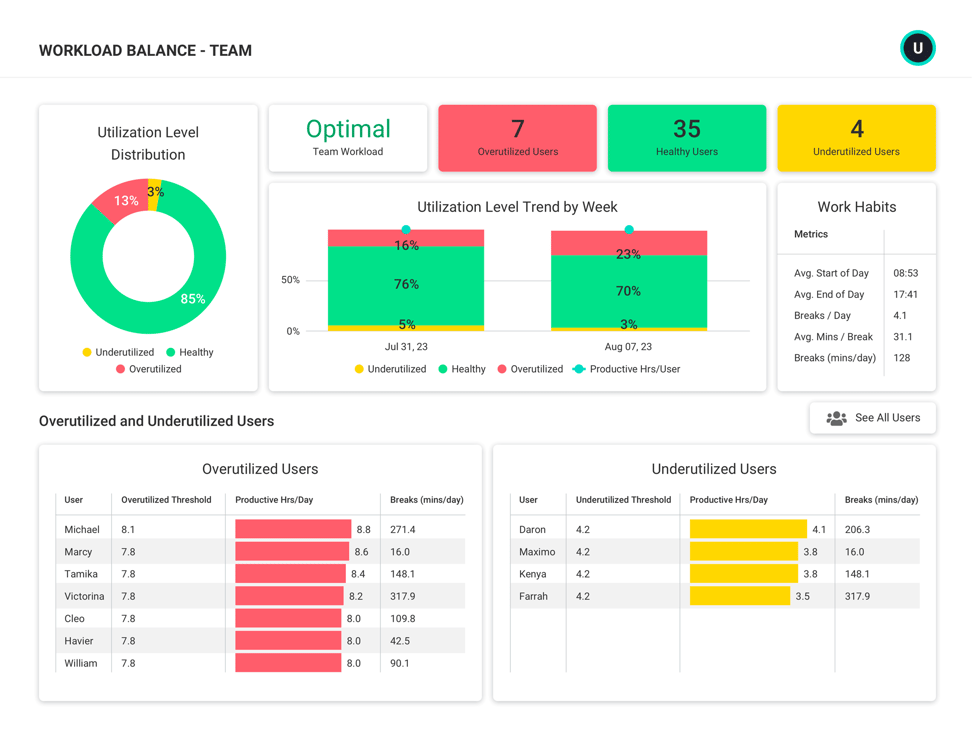Click the people icon on See All Users
Image resolution: width=975 pixels, height=740 pixels.
pyautogui.click(x=839, y=418)
